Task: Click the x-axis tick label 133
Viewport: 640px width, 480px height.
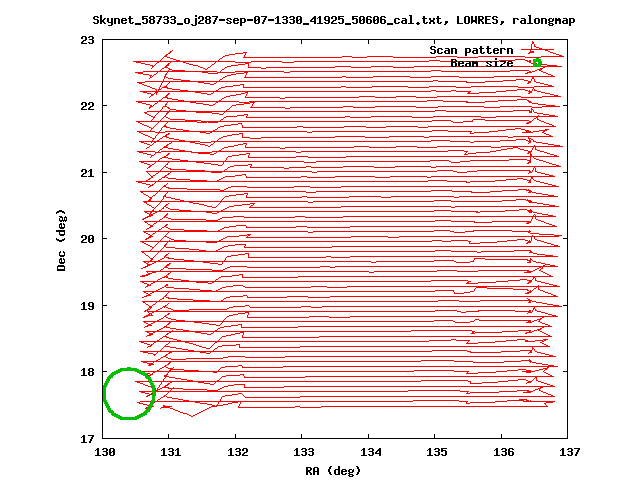Action: (304, 452)
